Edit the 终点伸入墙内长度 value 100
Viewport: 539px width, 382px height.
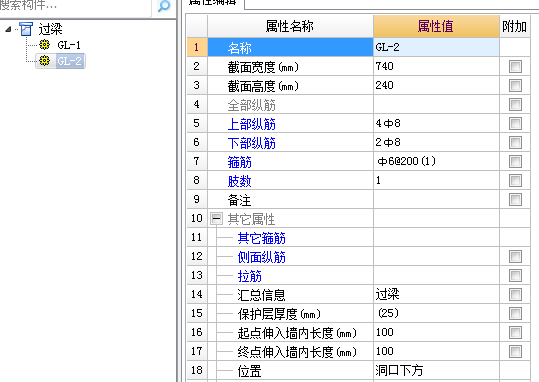coord(436,351)
